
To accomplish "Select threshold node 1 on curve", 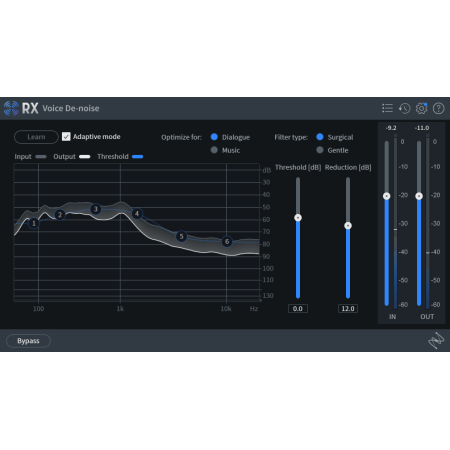I will point(34,223).
